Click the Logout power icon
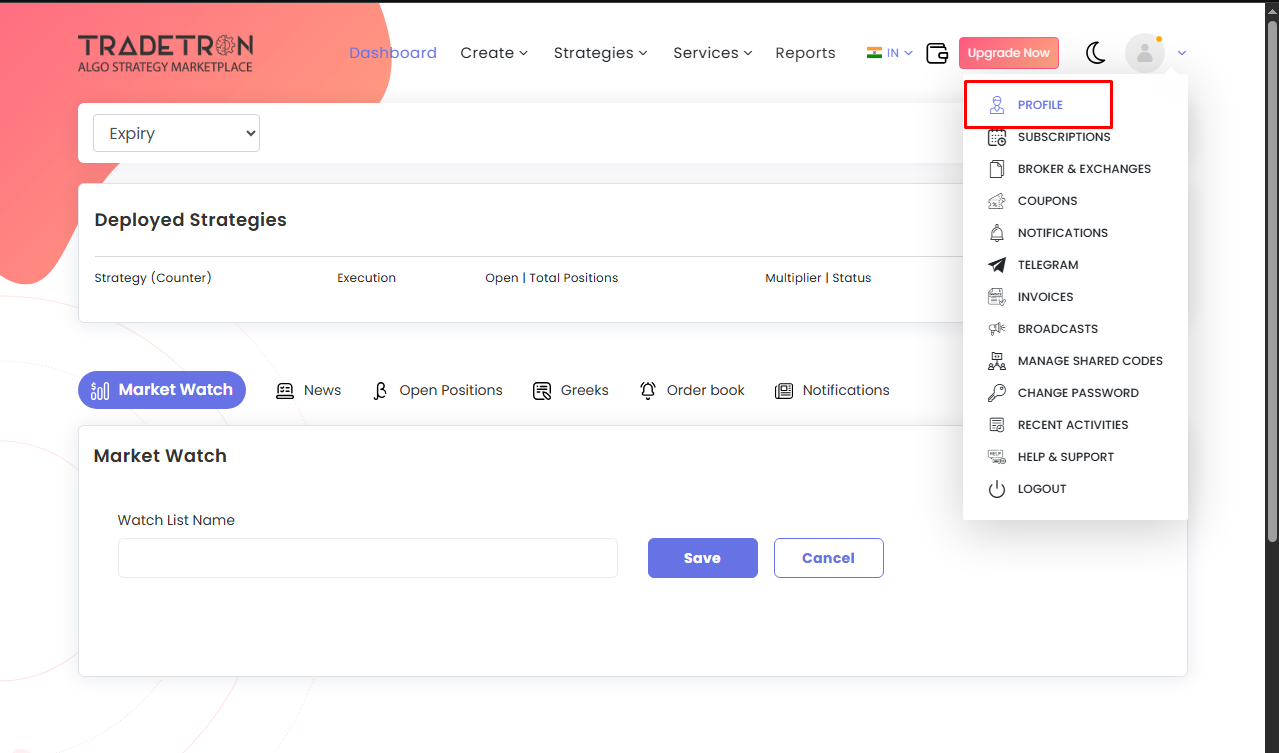The width and height of the screenshot is (1279, 753). click(x=996, y=489)
